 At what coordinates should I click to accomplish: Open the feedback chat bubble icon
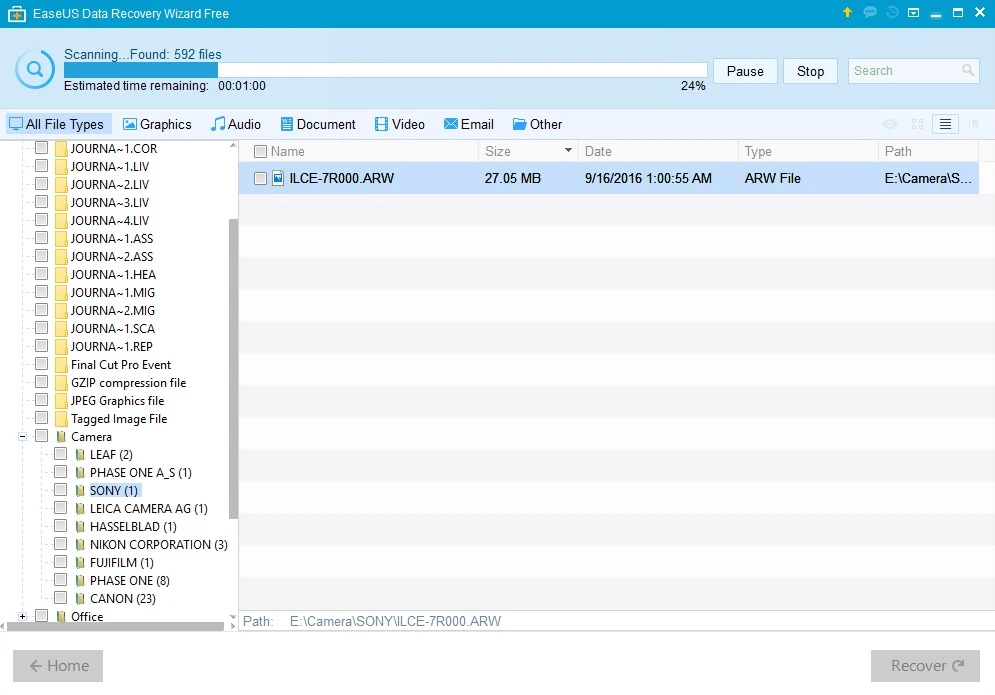(x=869, y=13)
